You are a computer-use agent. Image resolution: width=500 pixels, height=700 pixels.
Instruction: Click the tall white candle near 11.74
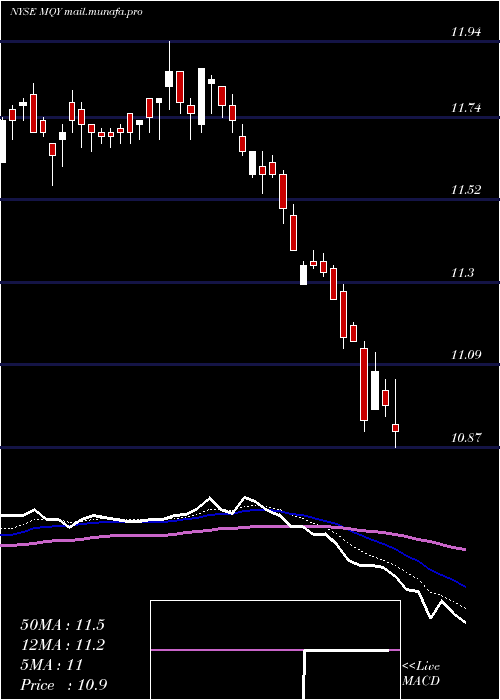click(202, 96)
